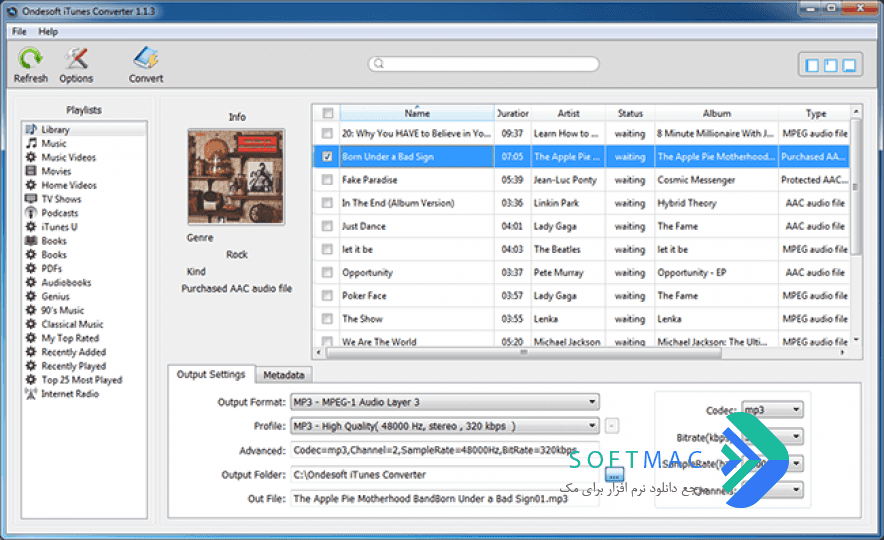Viewport: 884px width, 540px height.
Task: Select the third panel layout icon
Action: point(849,66)
